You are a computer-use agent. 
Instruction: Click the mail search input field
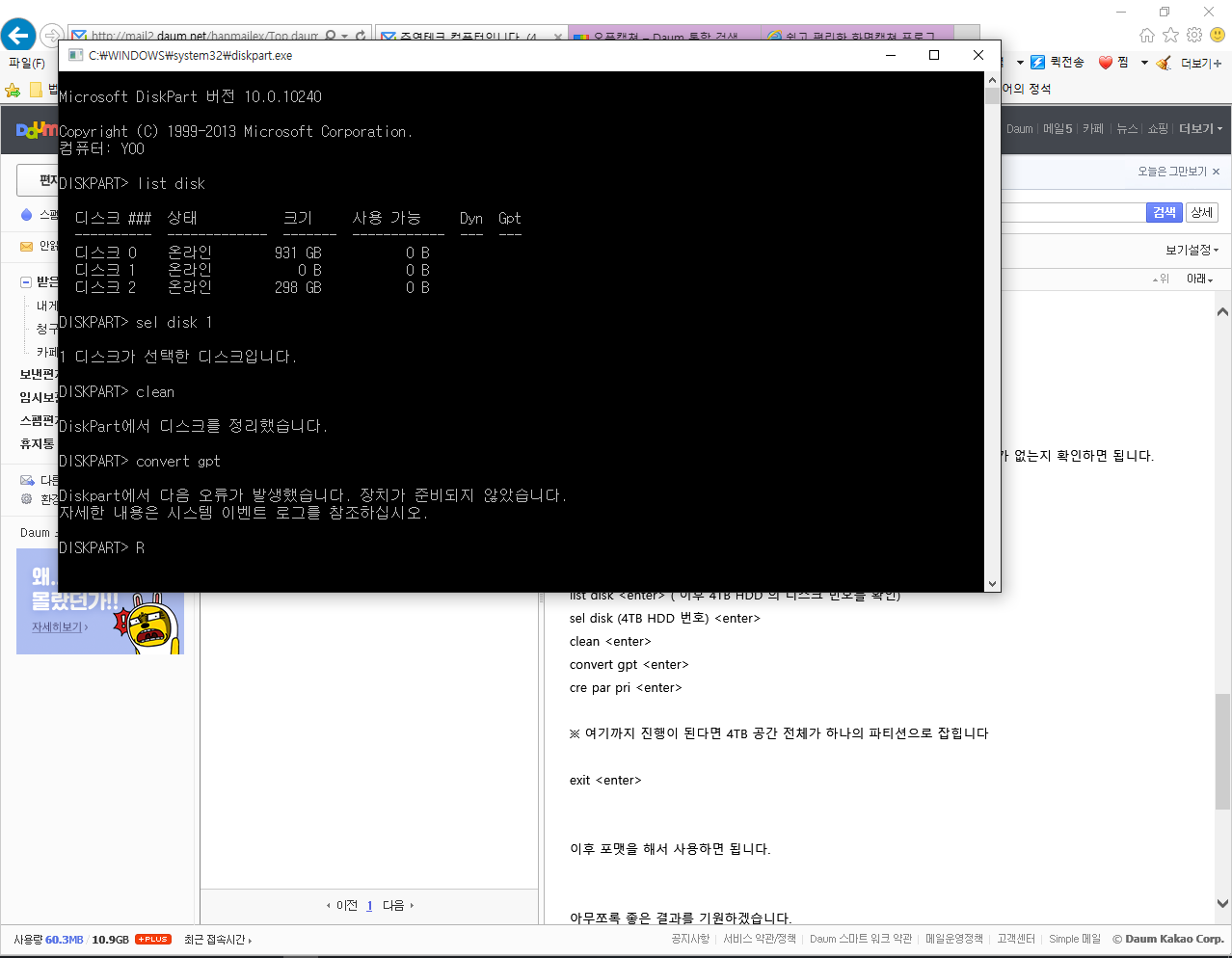tap(1073, 213)
